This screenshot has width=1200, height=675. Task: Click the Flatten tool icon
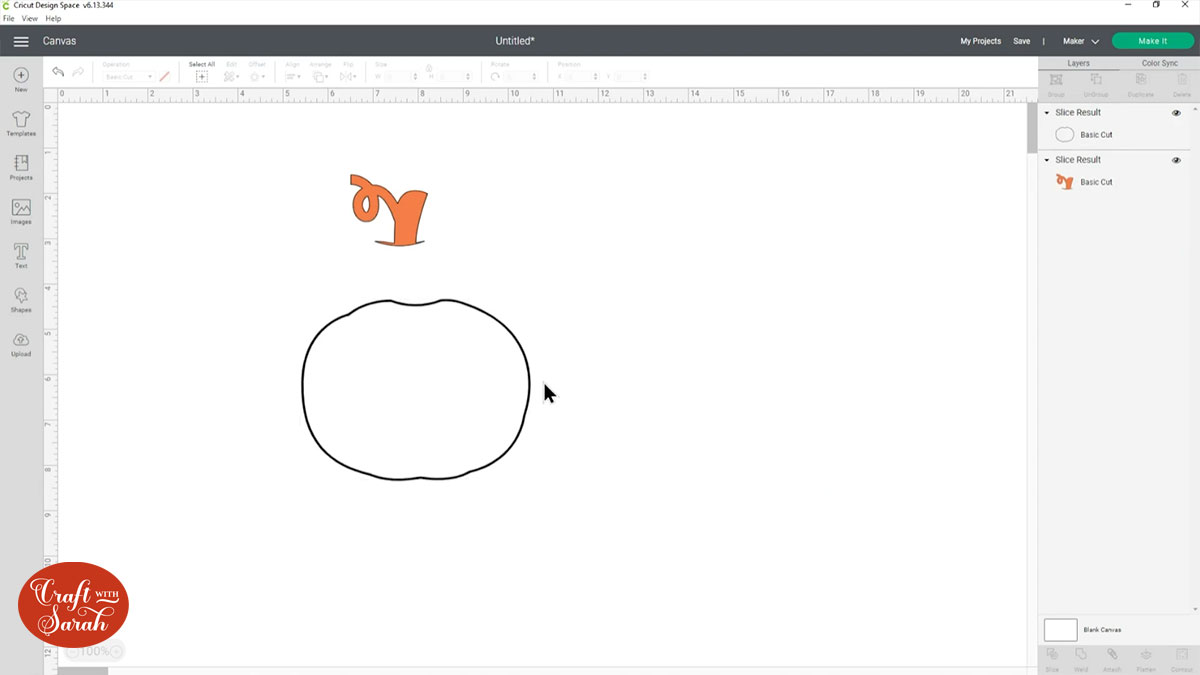click(1146, 654)
